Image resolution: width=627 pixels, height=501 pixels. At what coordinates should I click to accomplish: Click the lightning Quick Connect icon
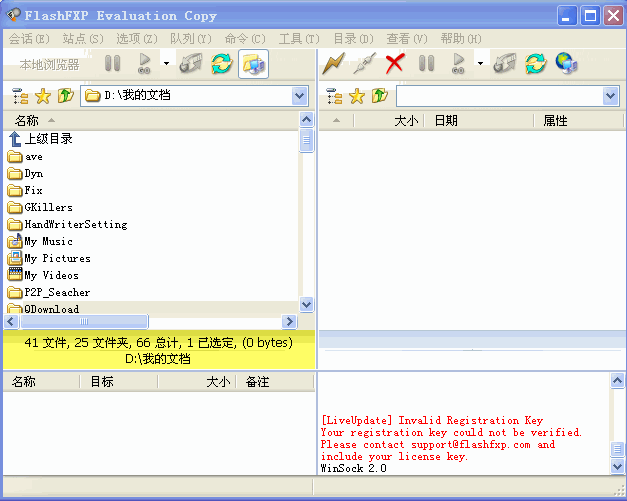tap(333, 64)
